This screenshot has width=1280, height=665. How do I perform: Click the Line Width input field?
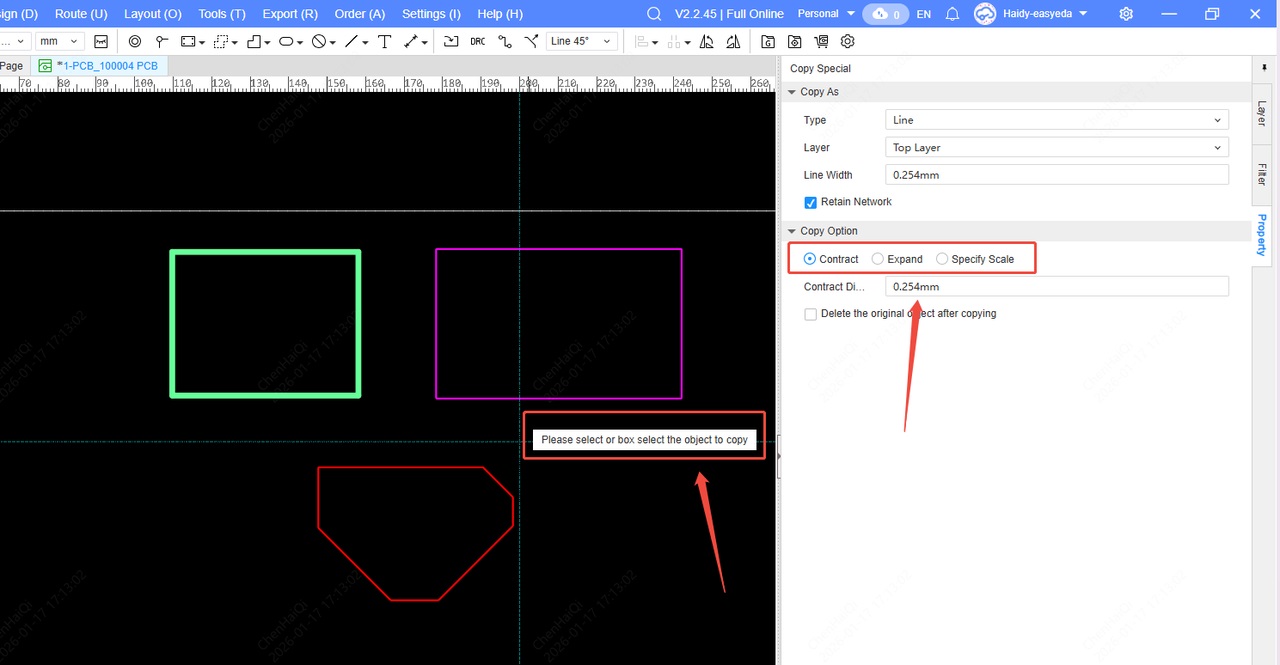click(x=1056, y=175)
